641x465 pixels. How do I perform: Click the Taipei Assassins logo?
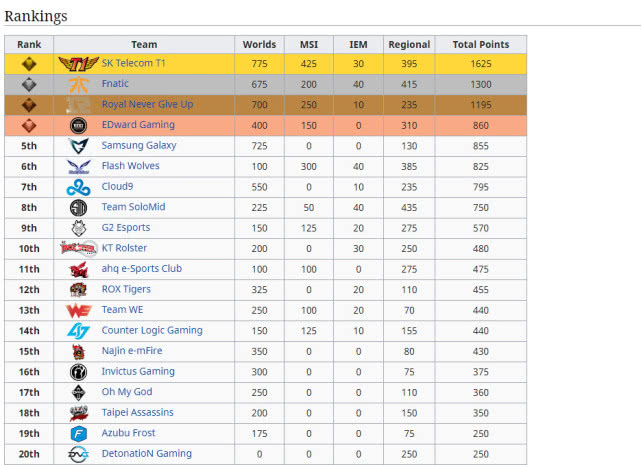[x=78, y=413]
